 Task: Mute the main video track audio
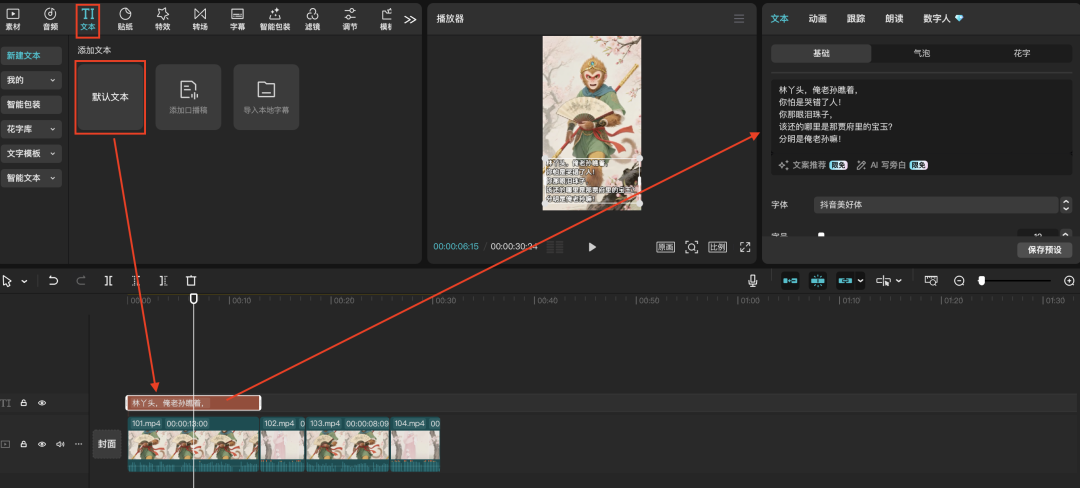(x=60, y=444)
